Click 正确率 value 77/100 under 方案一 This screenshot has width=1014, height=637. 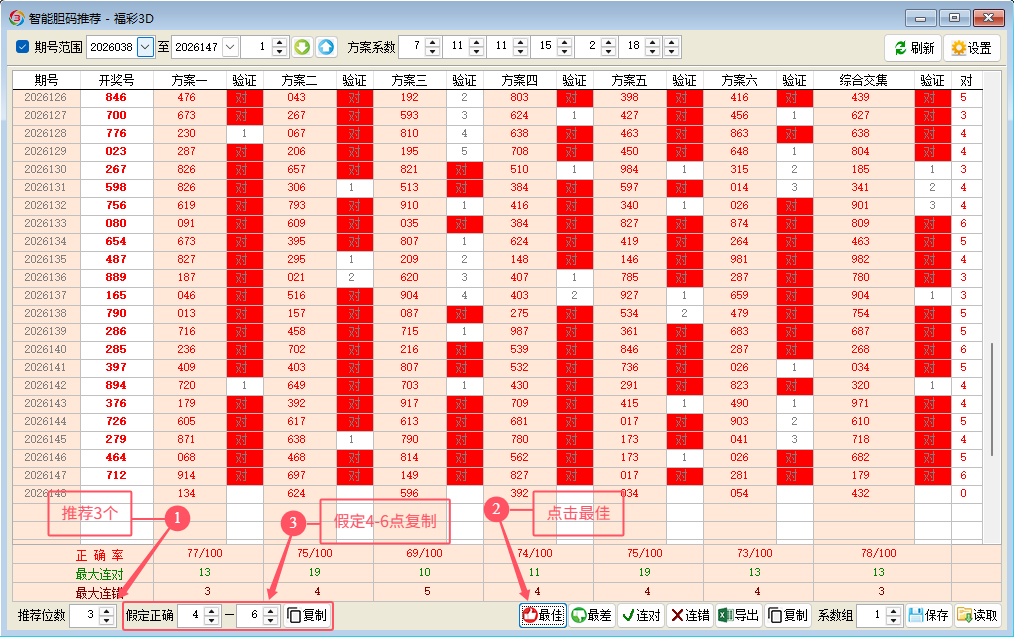204,554
